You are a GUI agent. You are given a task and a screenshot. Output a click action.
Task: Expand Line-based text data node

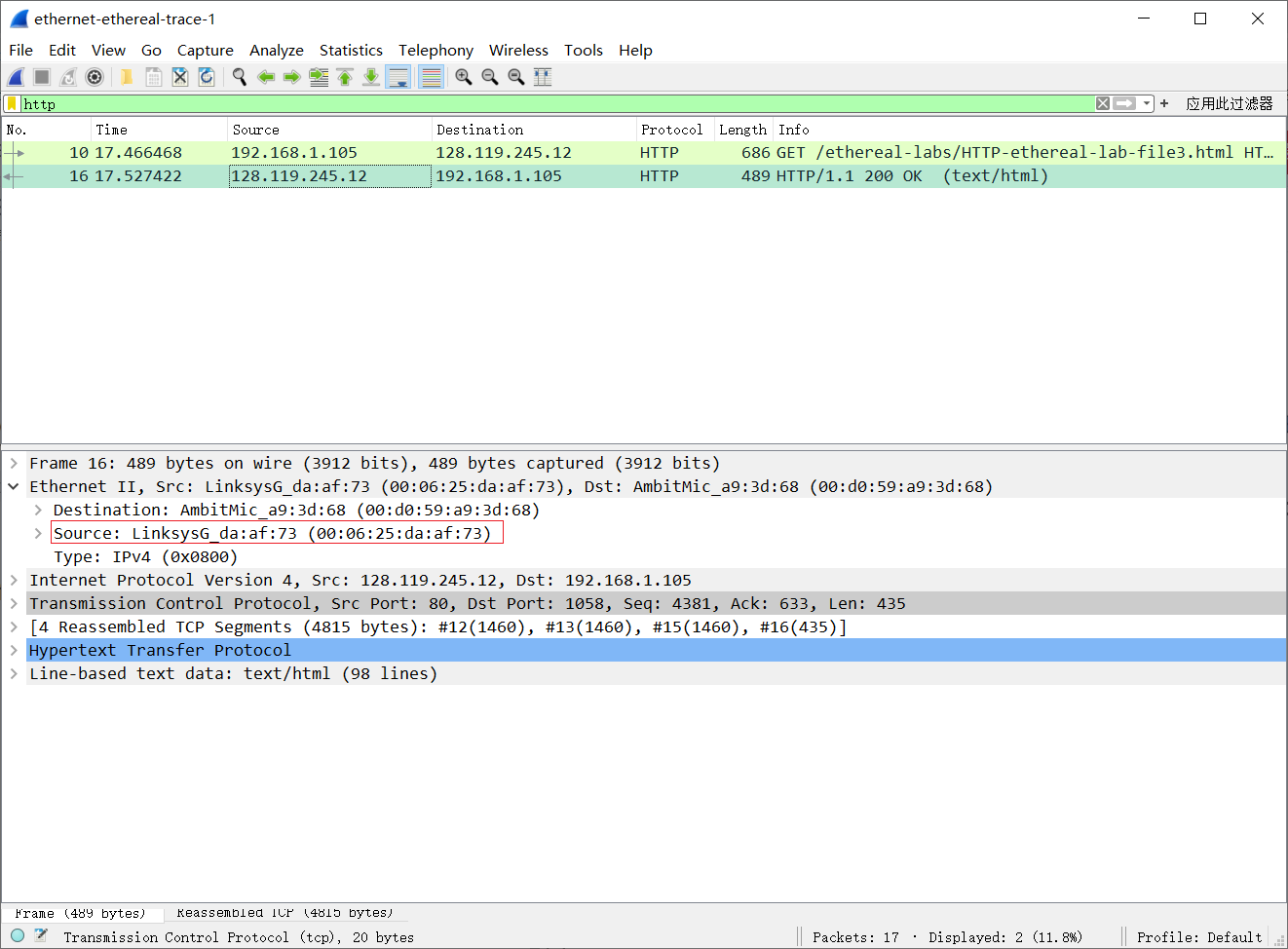tap(14, 673)
